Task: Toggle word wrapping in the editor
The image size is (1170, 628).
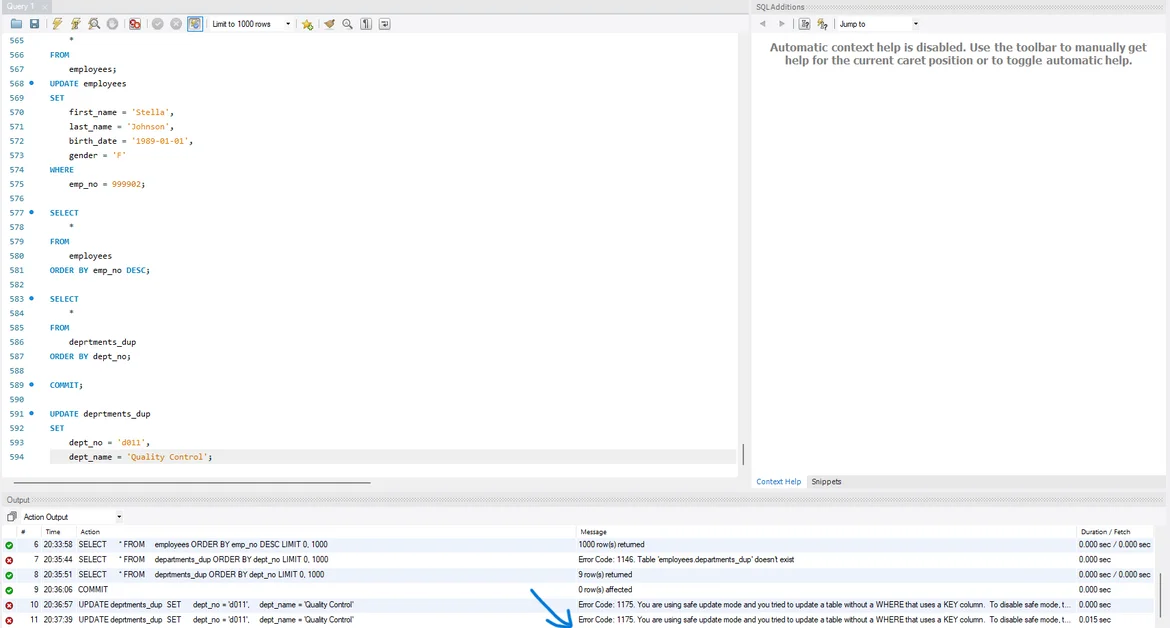Action: pos(385,24)
